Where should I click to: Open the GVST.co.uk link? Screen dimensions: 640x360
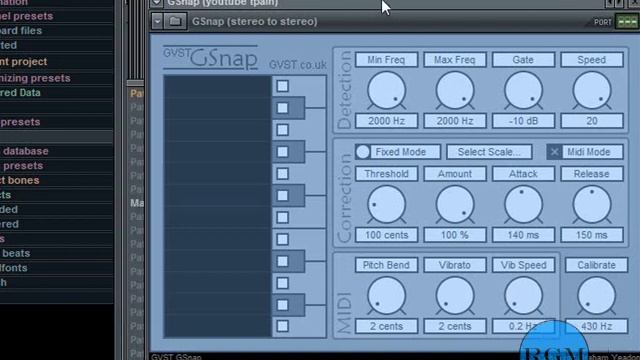point(298,65)
